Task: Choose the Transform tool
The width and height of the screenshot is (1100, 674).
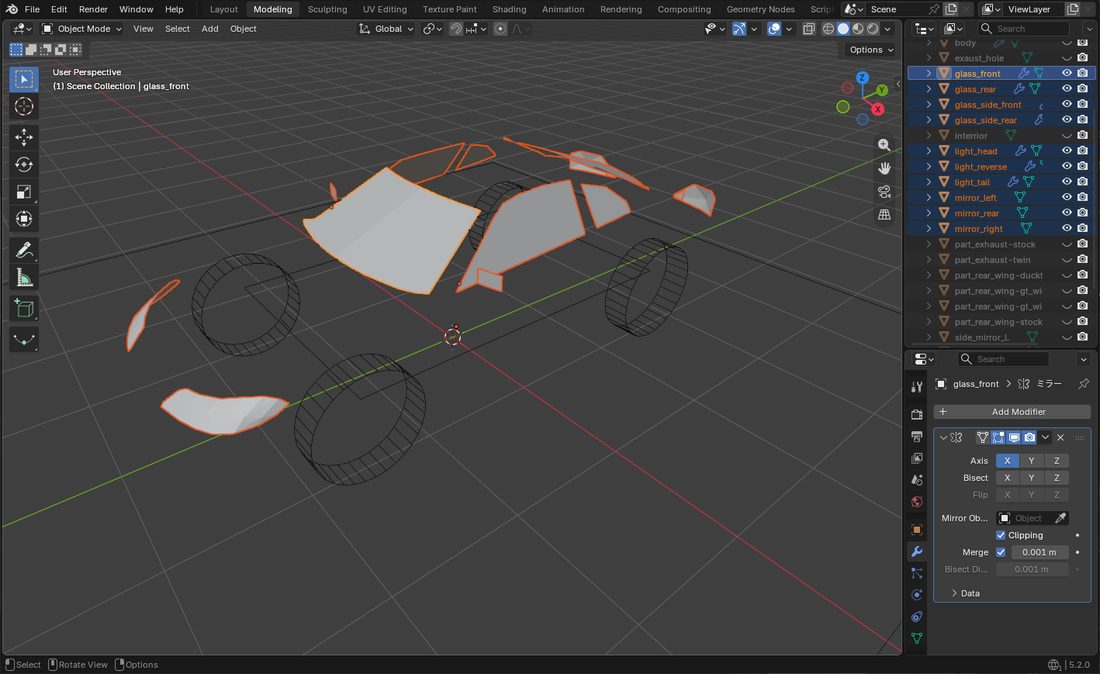Action: pyautogui.click(x=24, y=219)
